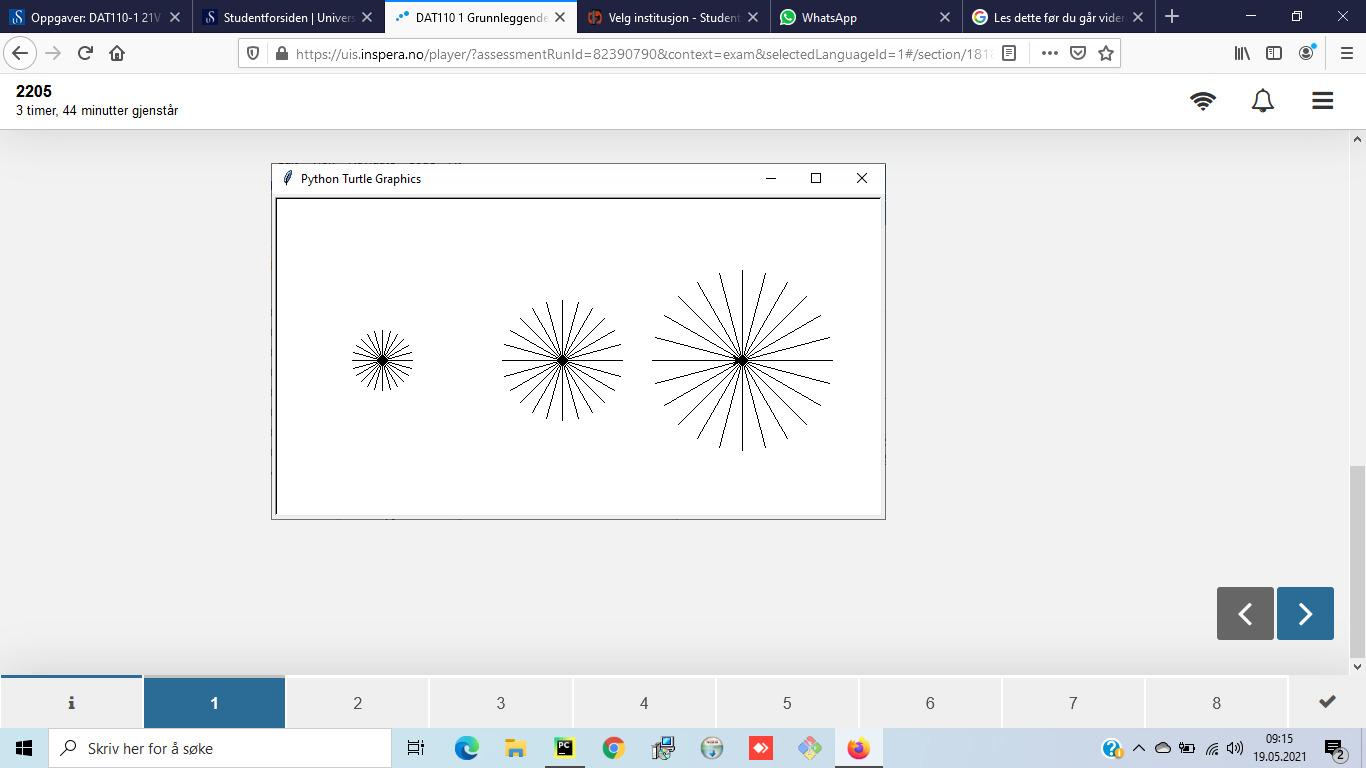Bookmark this page using the star icon
The width and height of the screenshot is (1366, 768).
click(1106, 53)
